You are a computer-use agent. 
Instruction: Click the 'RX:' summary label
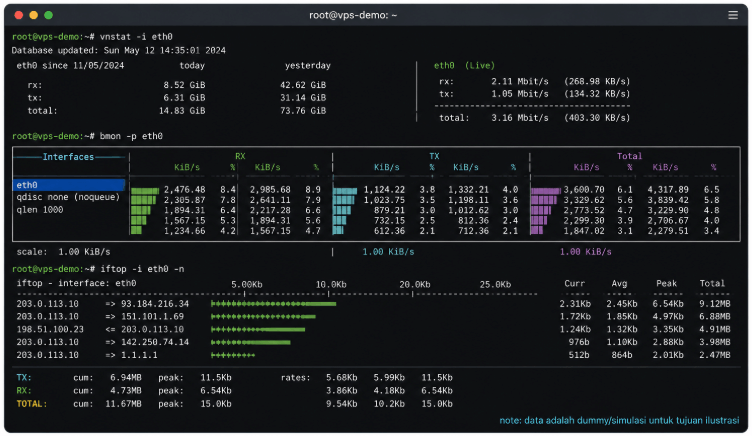[x=24, y=391]
